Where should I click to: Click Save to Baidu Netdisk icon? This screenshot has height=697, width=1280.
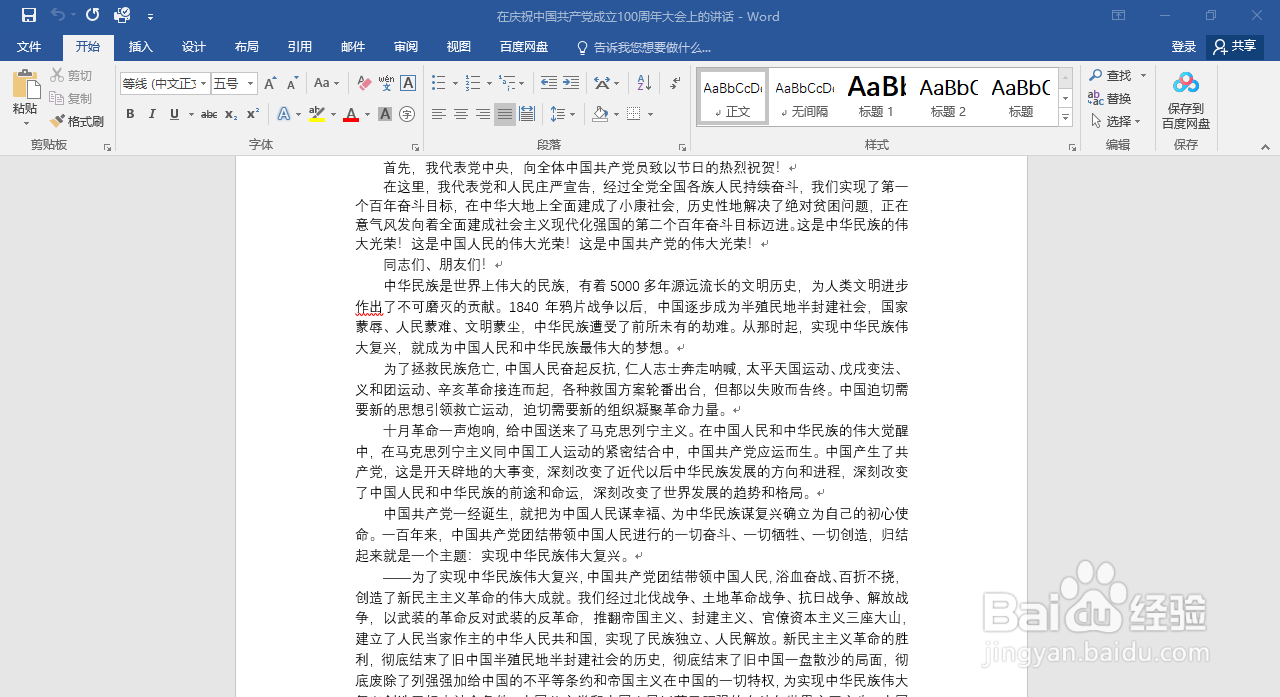[x=1186, y=100]
